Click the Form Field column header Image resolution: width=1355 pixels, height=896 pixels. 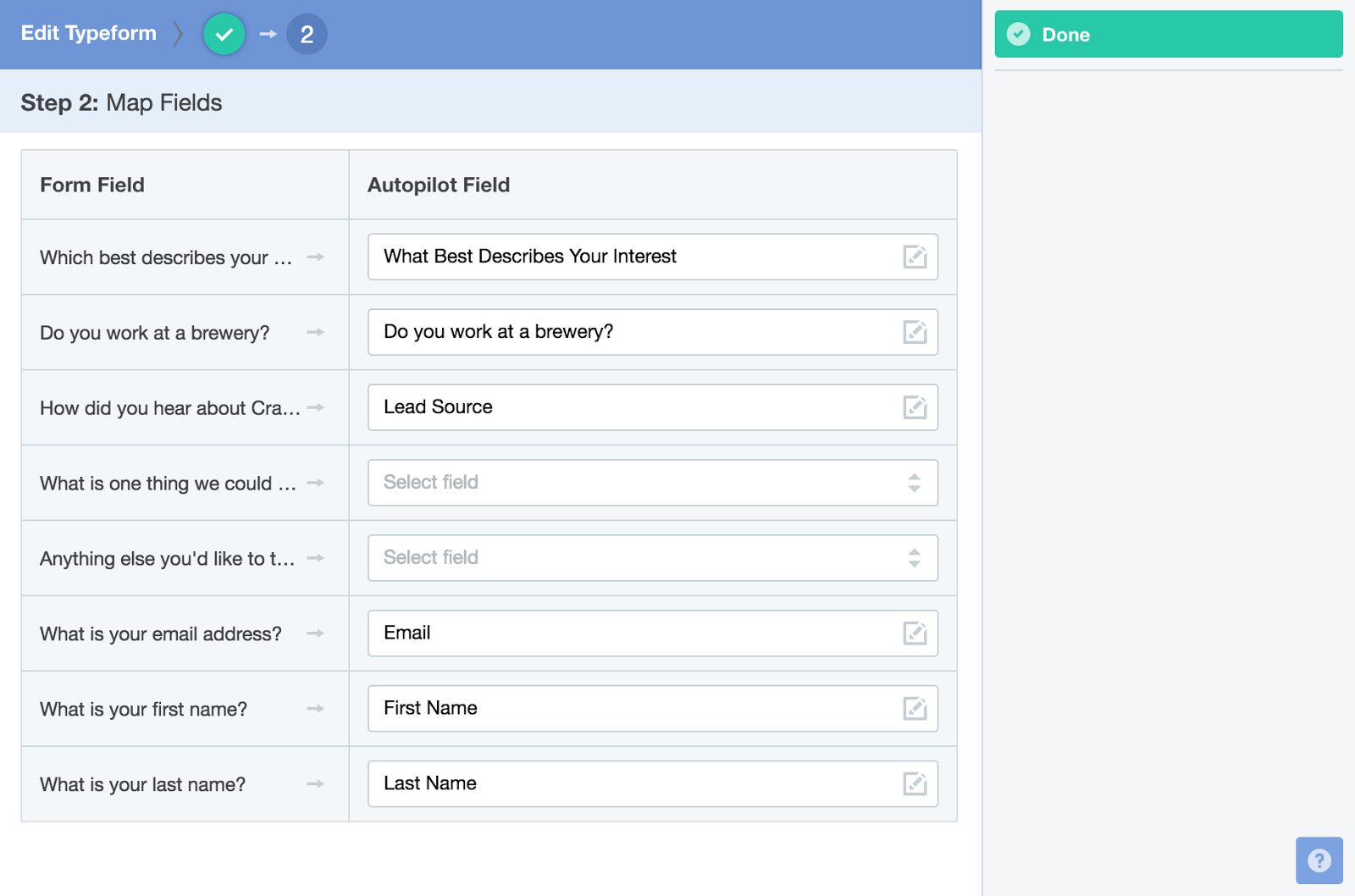(x=92, y=185)
